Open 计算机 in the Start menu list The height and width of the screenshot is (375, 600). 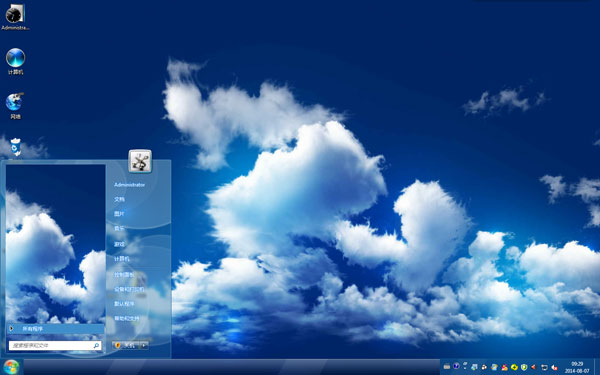[x=122, y=259]
